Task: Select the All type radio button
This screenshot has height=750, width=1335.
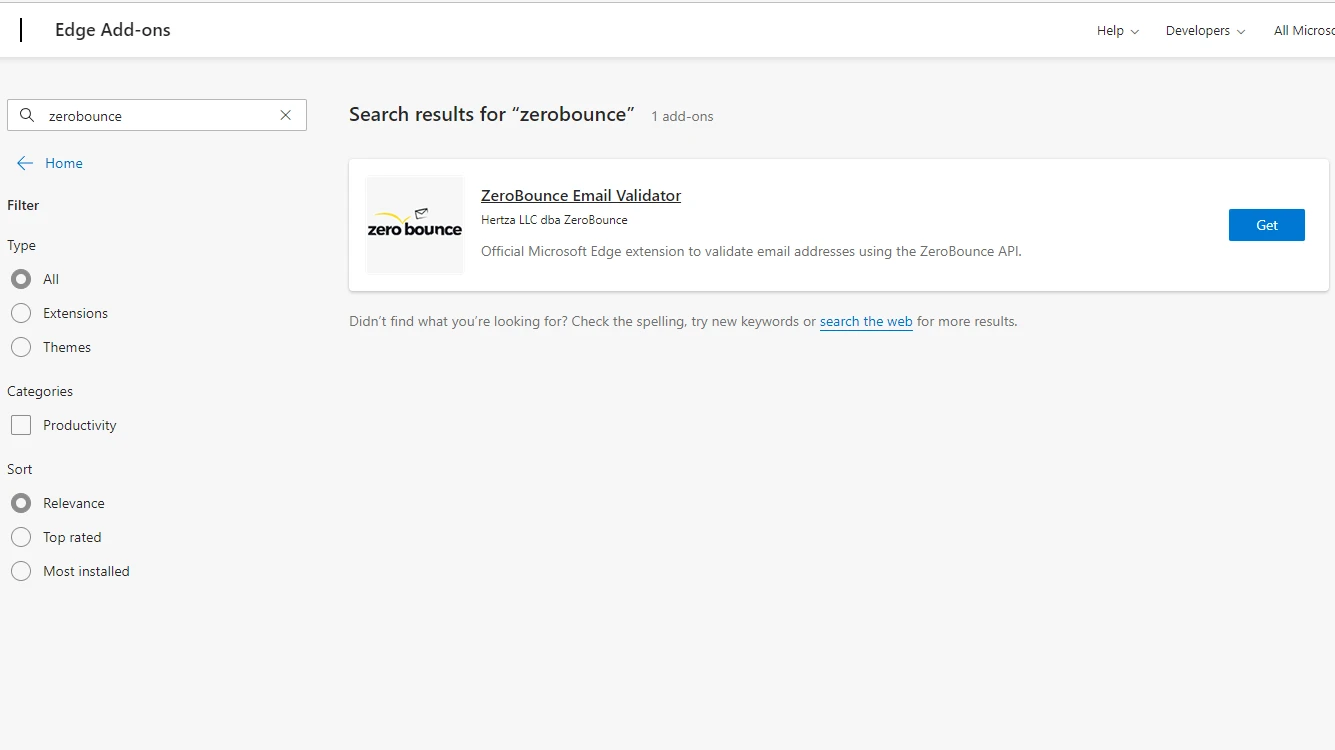Action: (x=21, y=279)
